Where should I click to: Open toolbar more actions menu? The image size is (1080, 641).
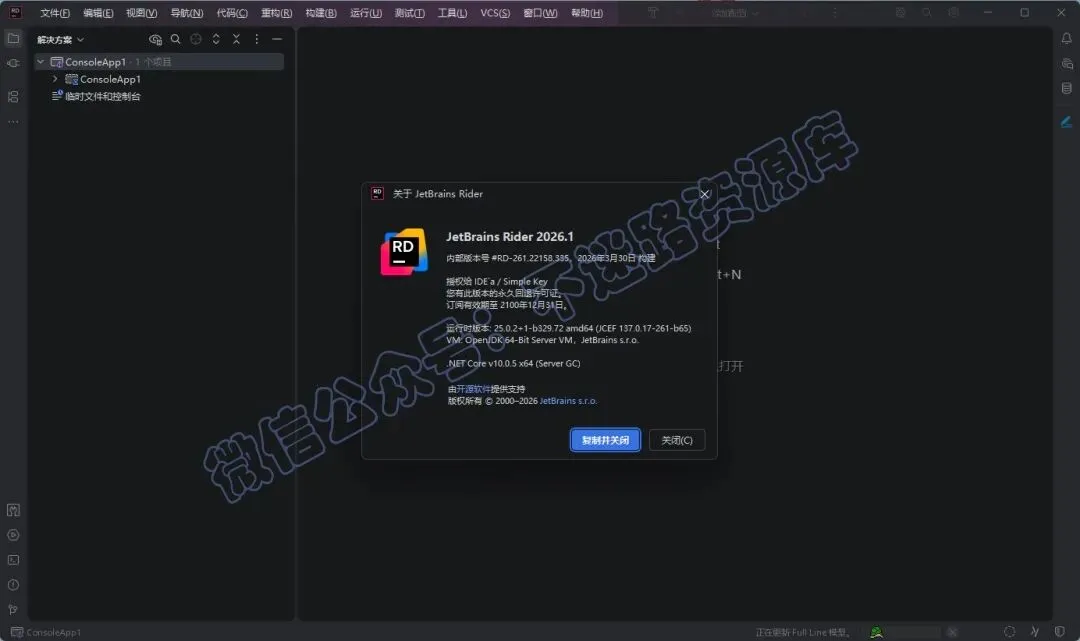pos(835,12)
